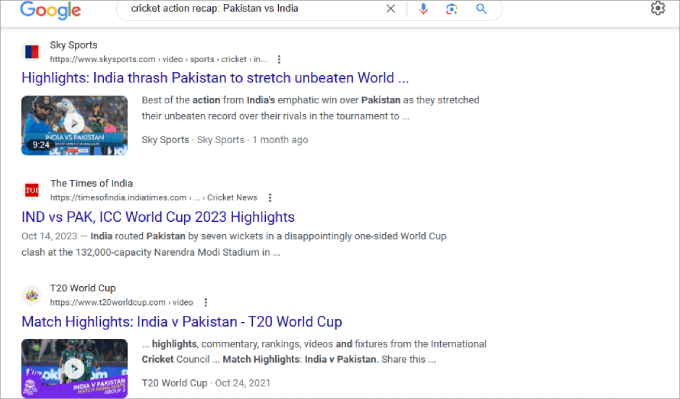Image resolution: width=680 pixels, height=399 pixels.
Task: Open more options for Sky Sports result
Action: click(279, 59)
